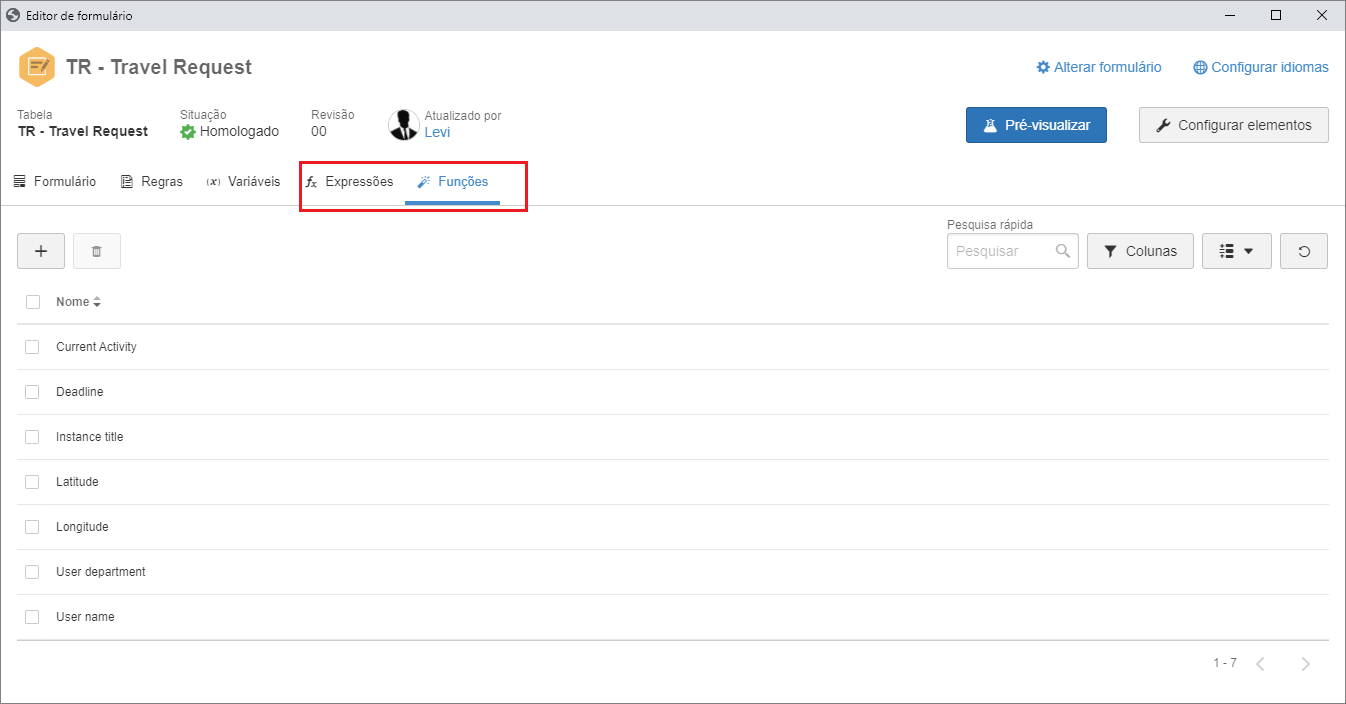Viewport: 1346px width, 704px height.
Task: Click the green Homologado status icon
Action: [187, 131]
